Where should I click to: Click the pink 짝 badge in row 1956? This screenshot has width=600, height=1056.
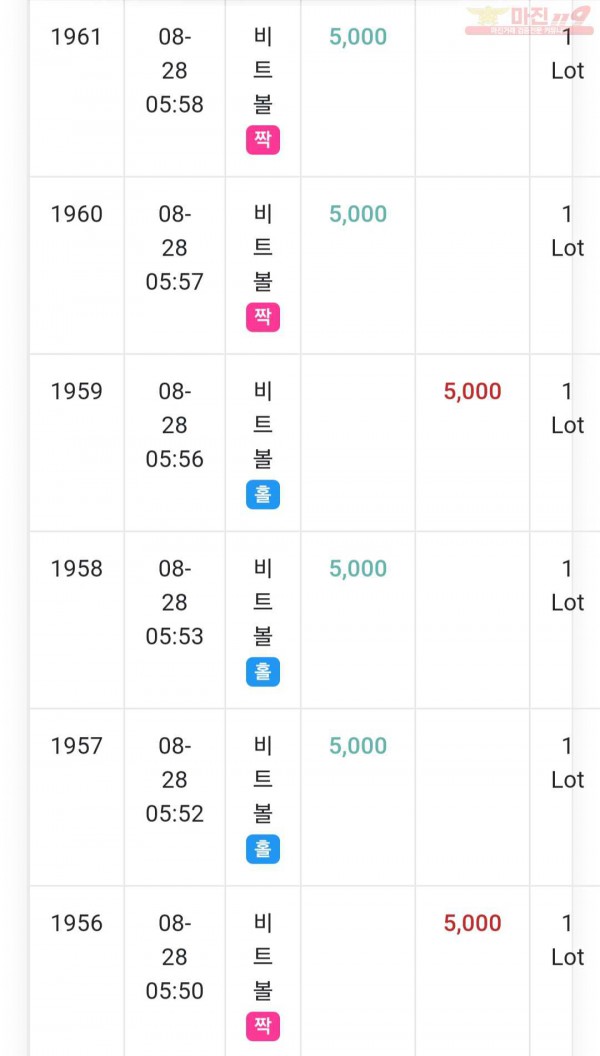click(263, 1026)
